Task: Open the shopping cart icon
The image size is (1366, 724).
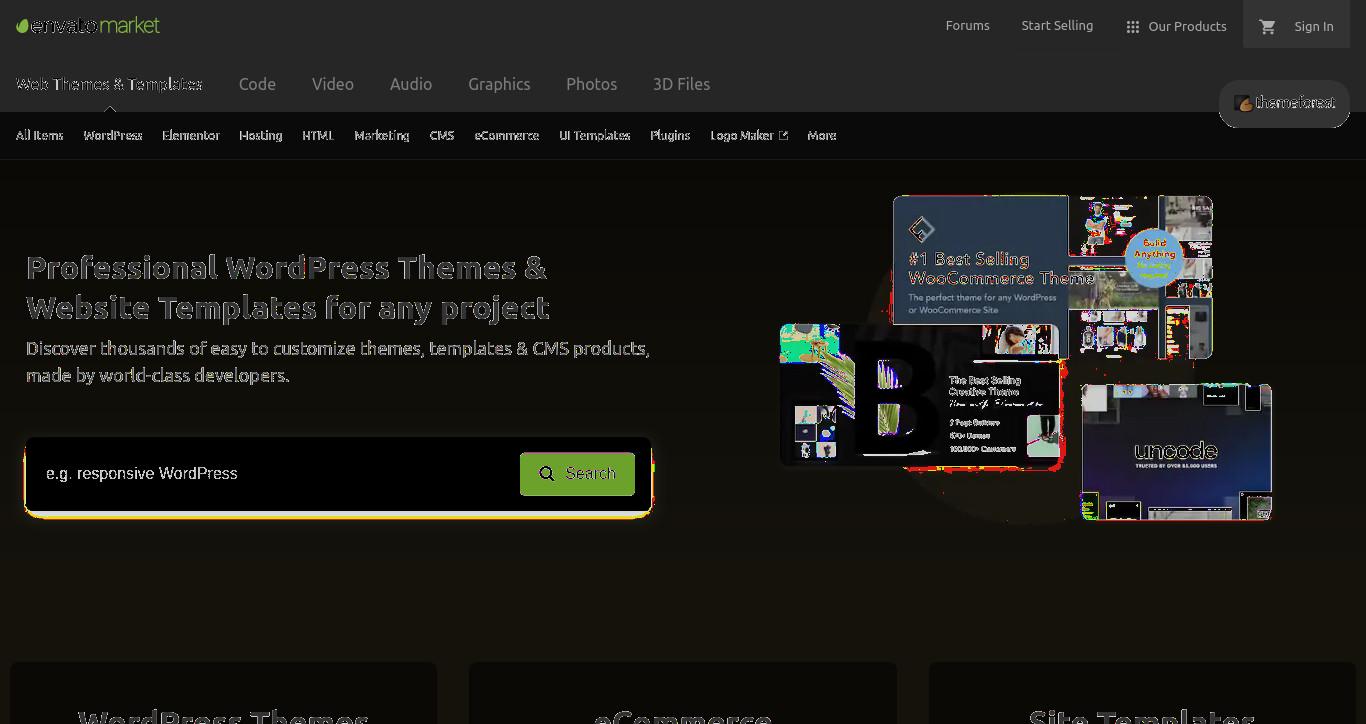Action: tap(1267, 27)
